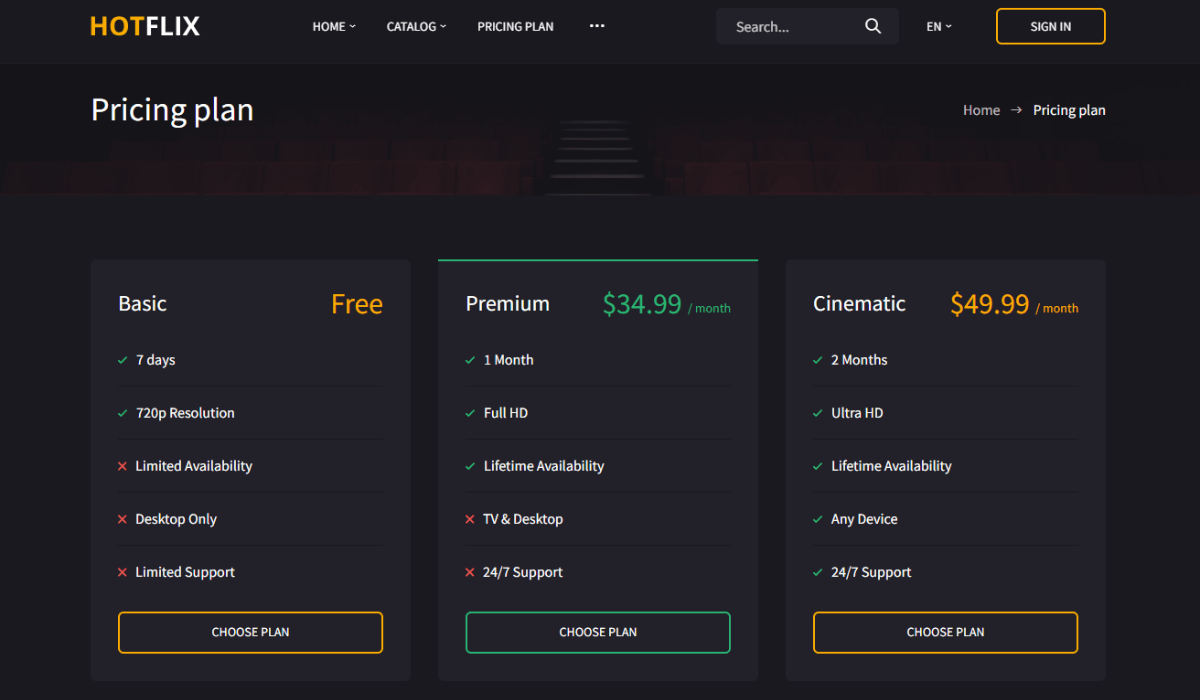This screenshot has height=700, width=1200.
Task: Click the Premium $34.99 price
Action: click(642, 304)
